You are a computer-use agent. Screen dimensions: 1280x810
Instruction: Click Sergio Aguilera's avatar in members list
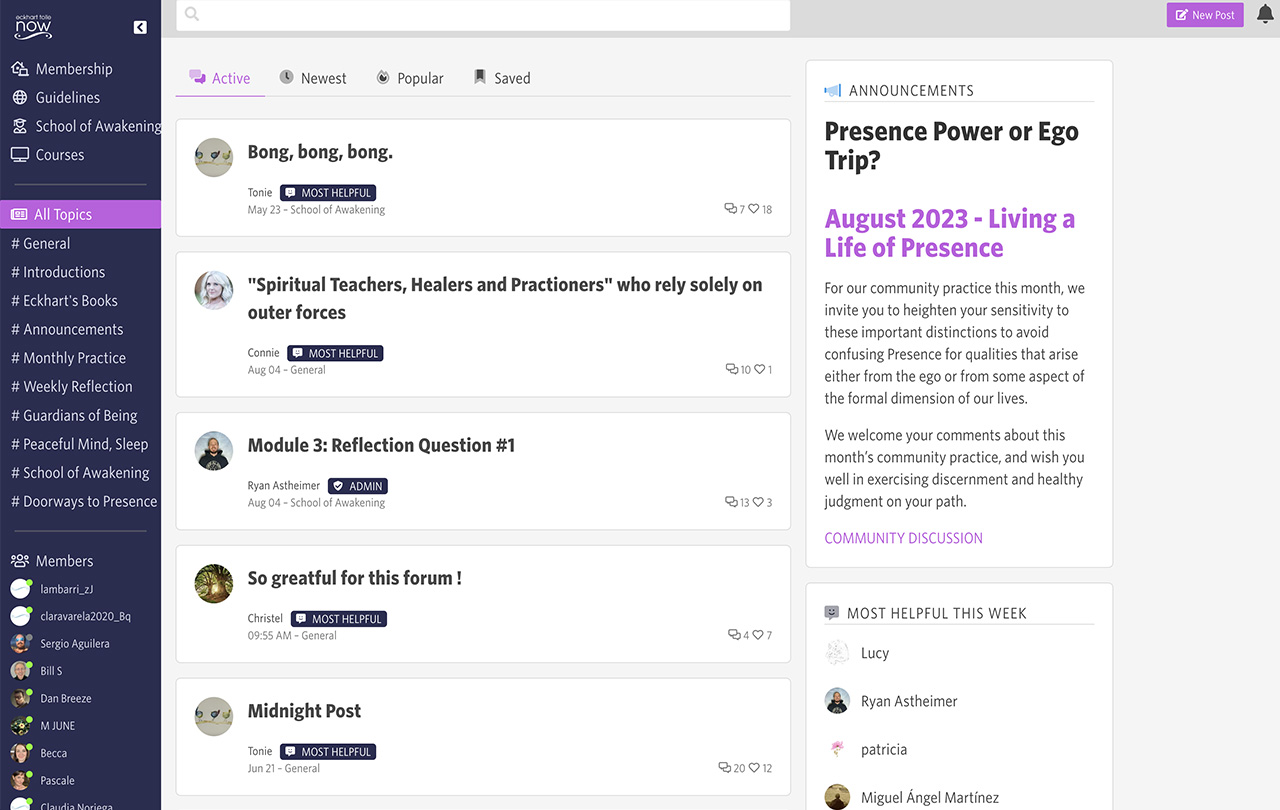pos(20,643)
